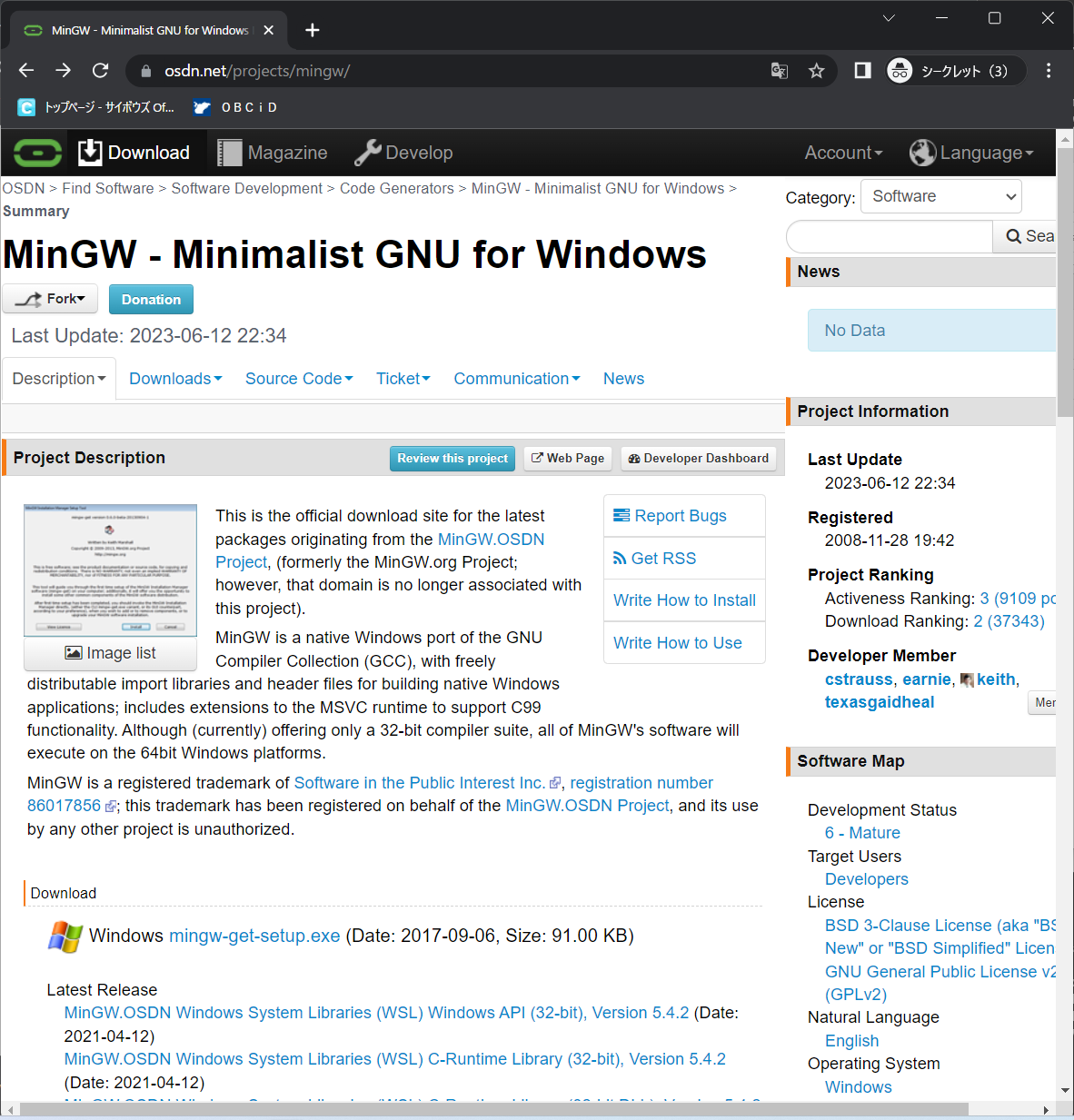Image resolution: width=1074 pixels, height=1120 pixels.
Task: Toggle the bookmark star in the address bar
Action: pyautogui.click(x=816, y=70)
